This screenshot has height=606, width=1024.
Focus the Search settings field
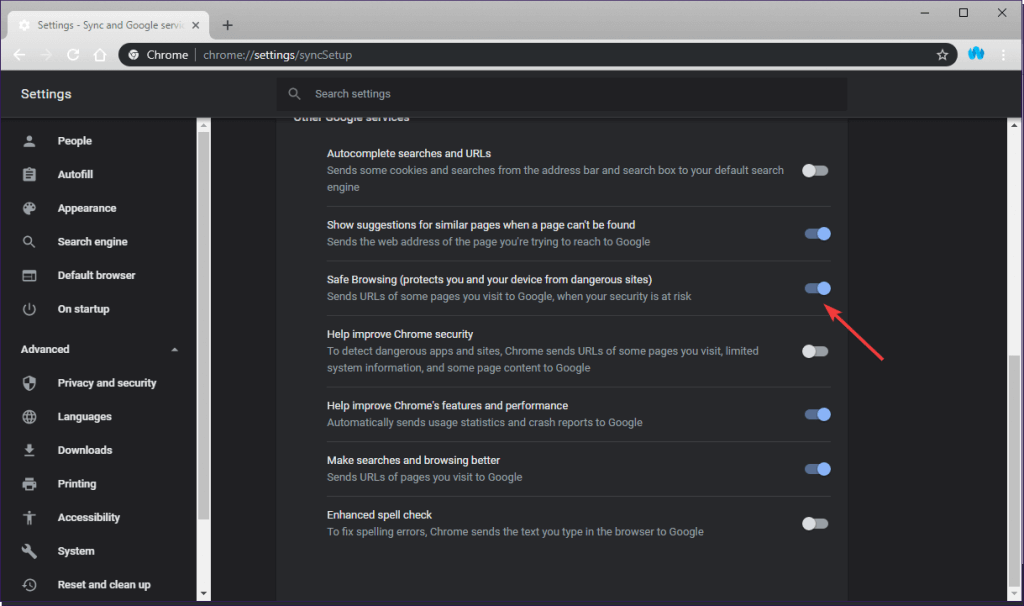coord(562,94)
